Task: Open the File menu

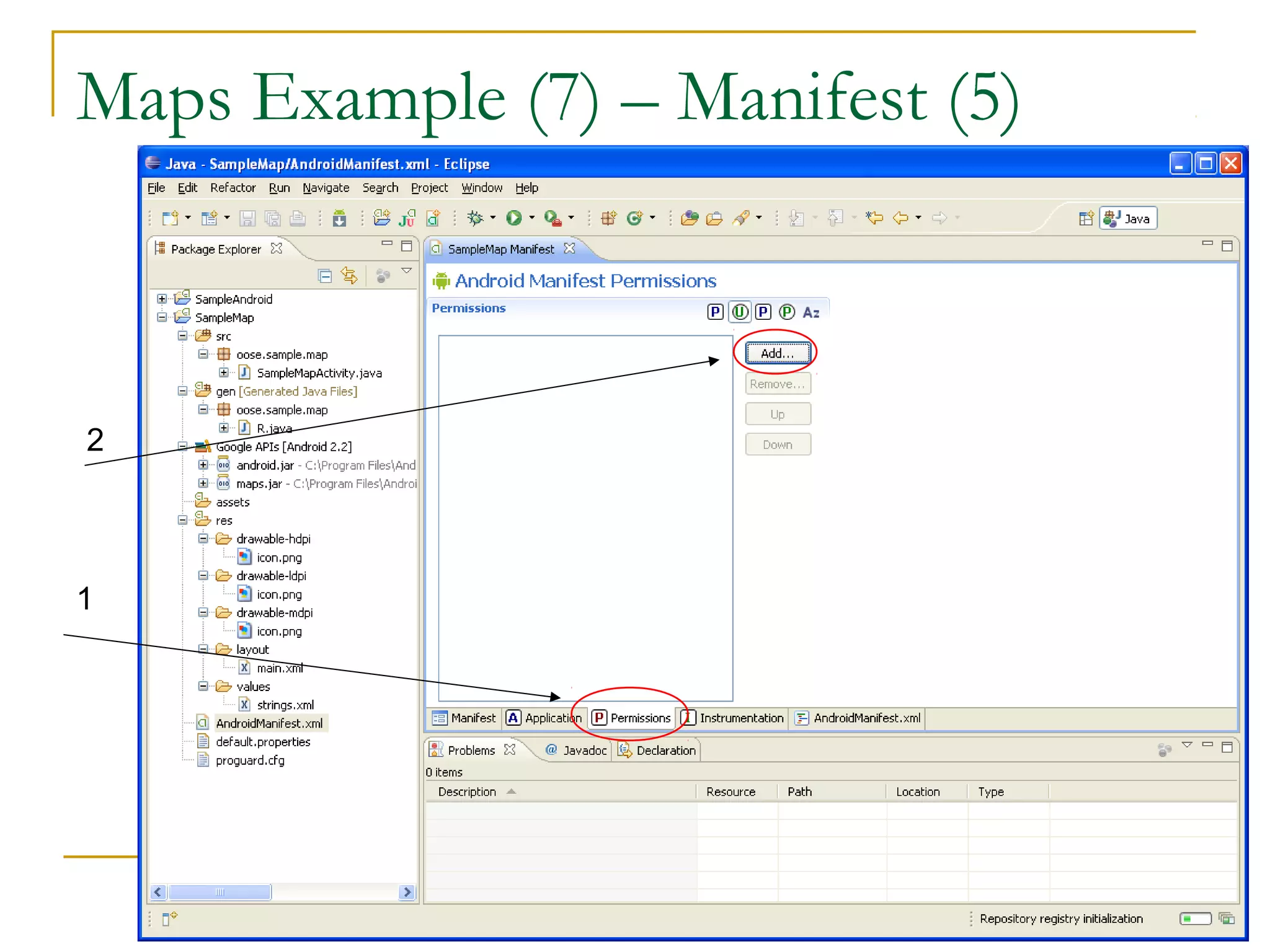Action: tap(156, 188)
